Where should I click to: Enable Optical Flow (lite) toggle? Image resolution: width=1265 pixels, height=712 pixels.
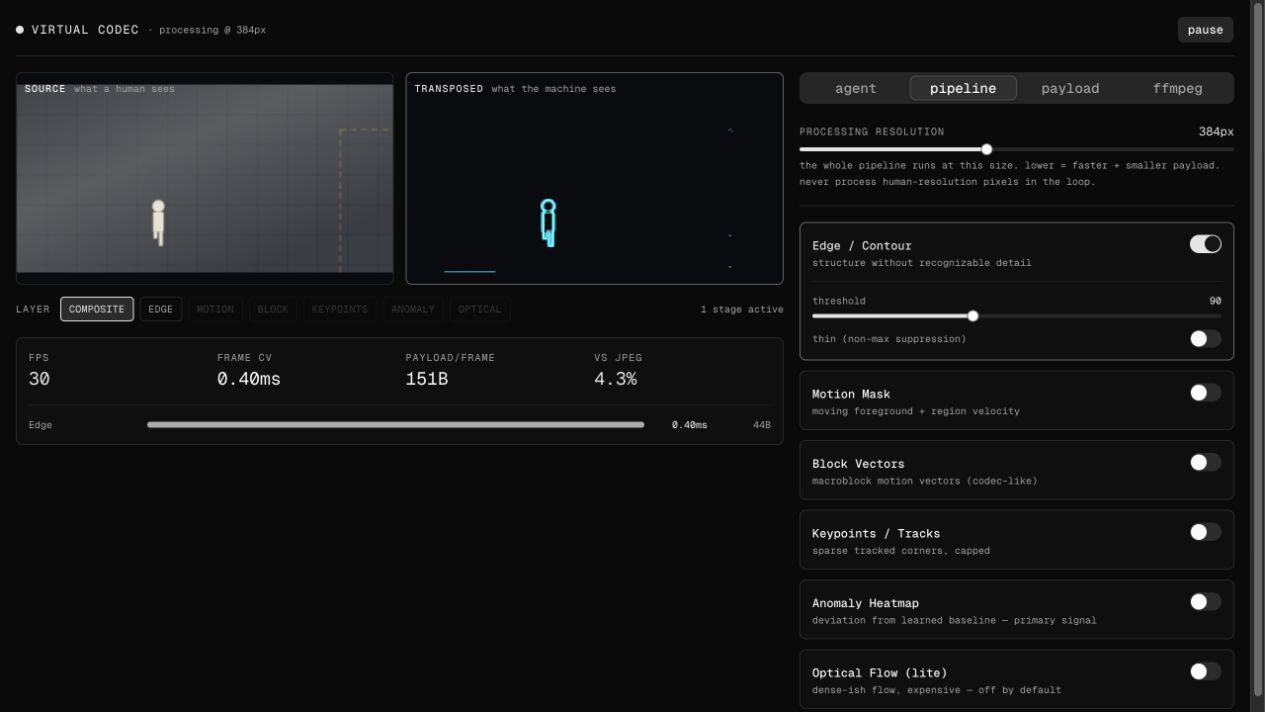pyautogui.click(x=1205, y=671)
